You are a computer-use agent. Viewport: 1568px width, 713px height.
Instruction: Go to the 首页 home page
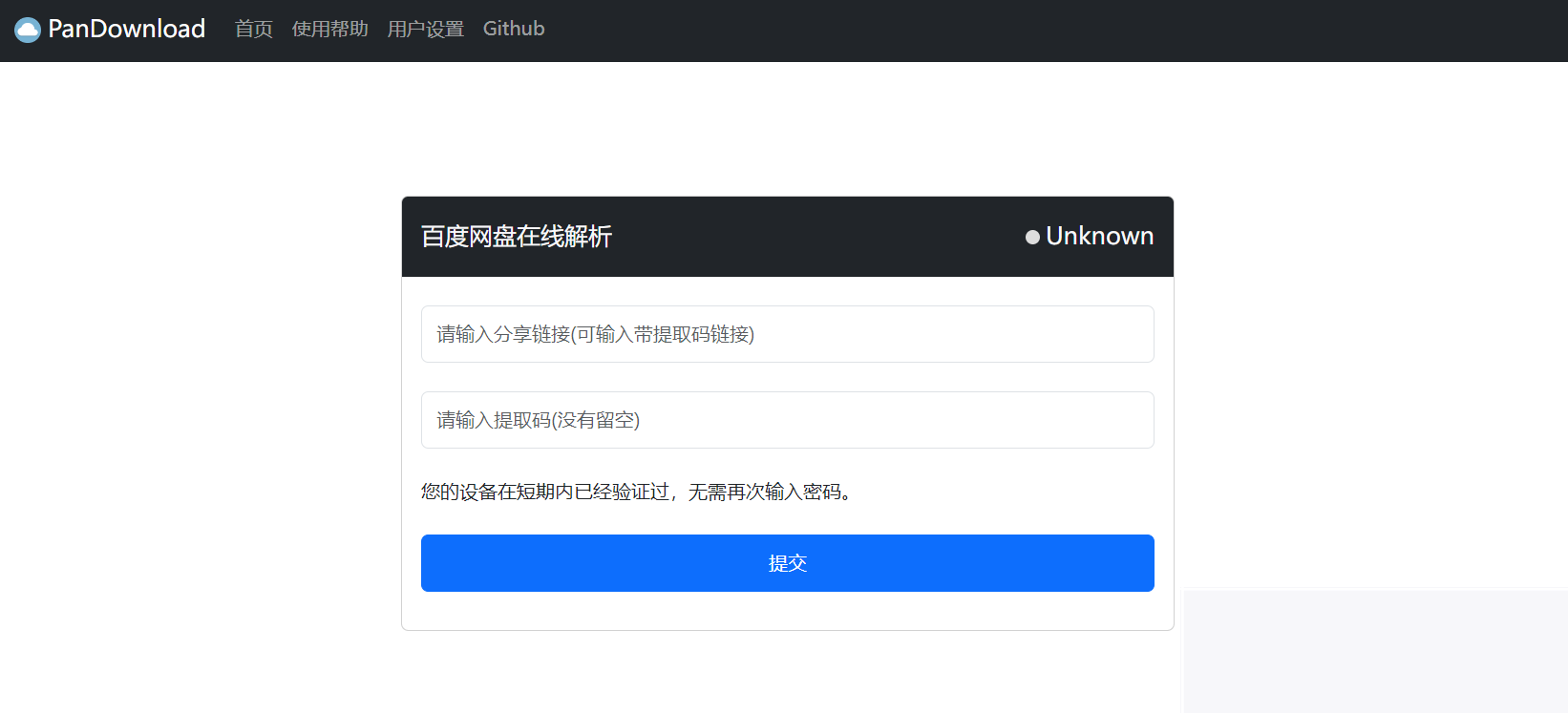(253, 29)
